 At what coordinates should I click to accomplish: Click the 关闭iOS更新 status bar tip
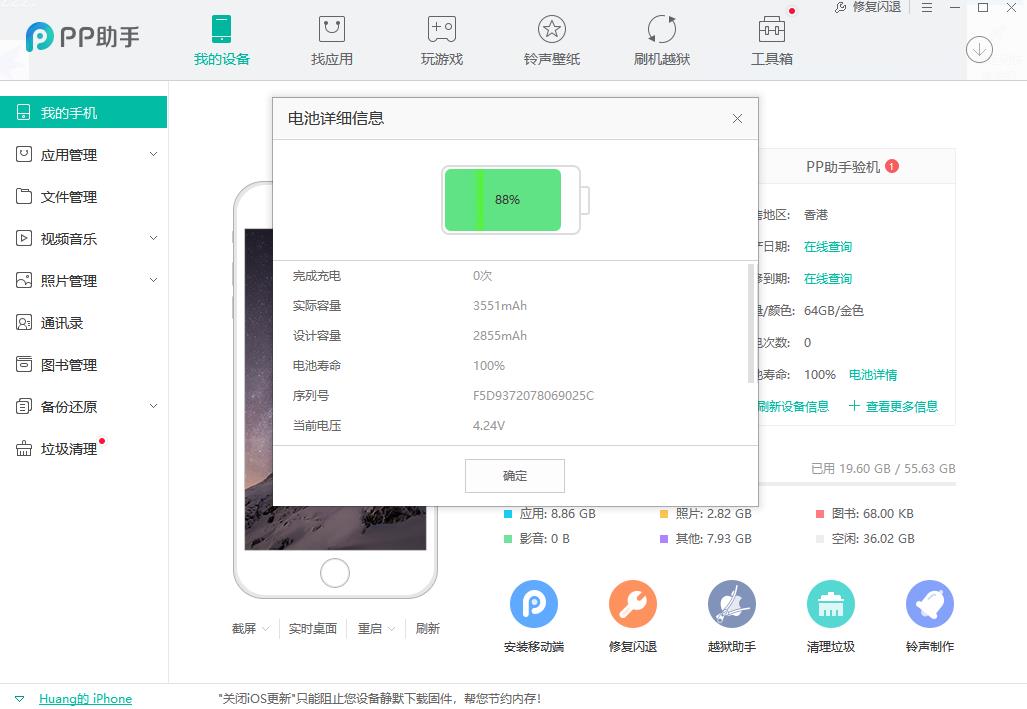(379, 699)
